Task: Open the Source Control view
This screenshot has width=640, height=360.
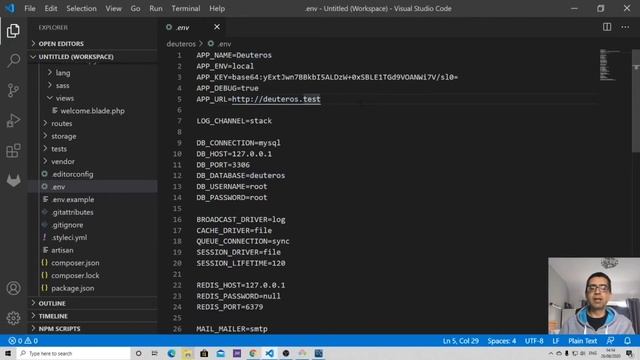Action: click(13, 90)
